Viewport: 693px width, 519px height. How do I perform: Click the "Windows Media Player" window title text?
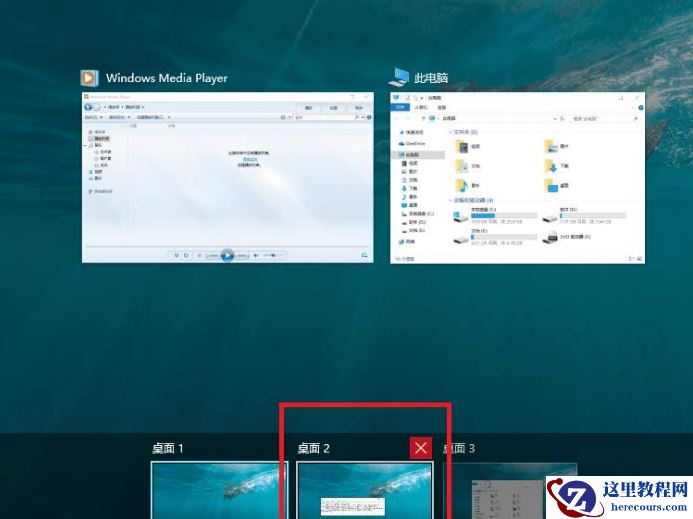(x=167, y=78)
